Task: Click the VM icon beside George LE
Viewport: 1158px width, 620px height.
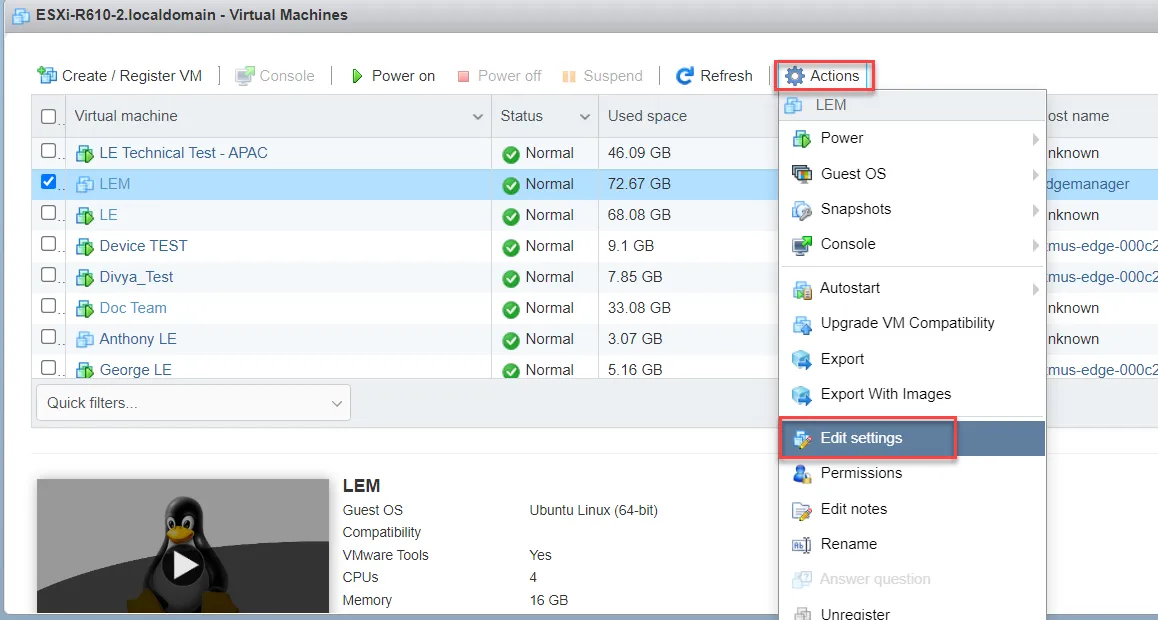Action: (85, 370)
